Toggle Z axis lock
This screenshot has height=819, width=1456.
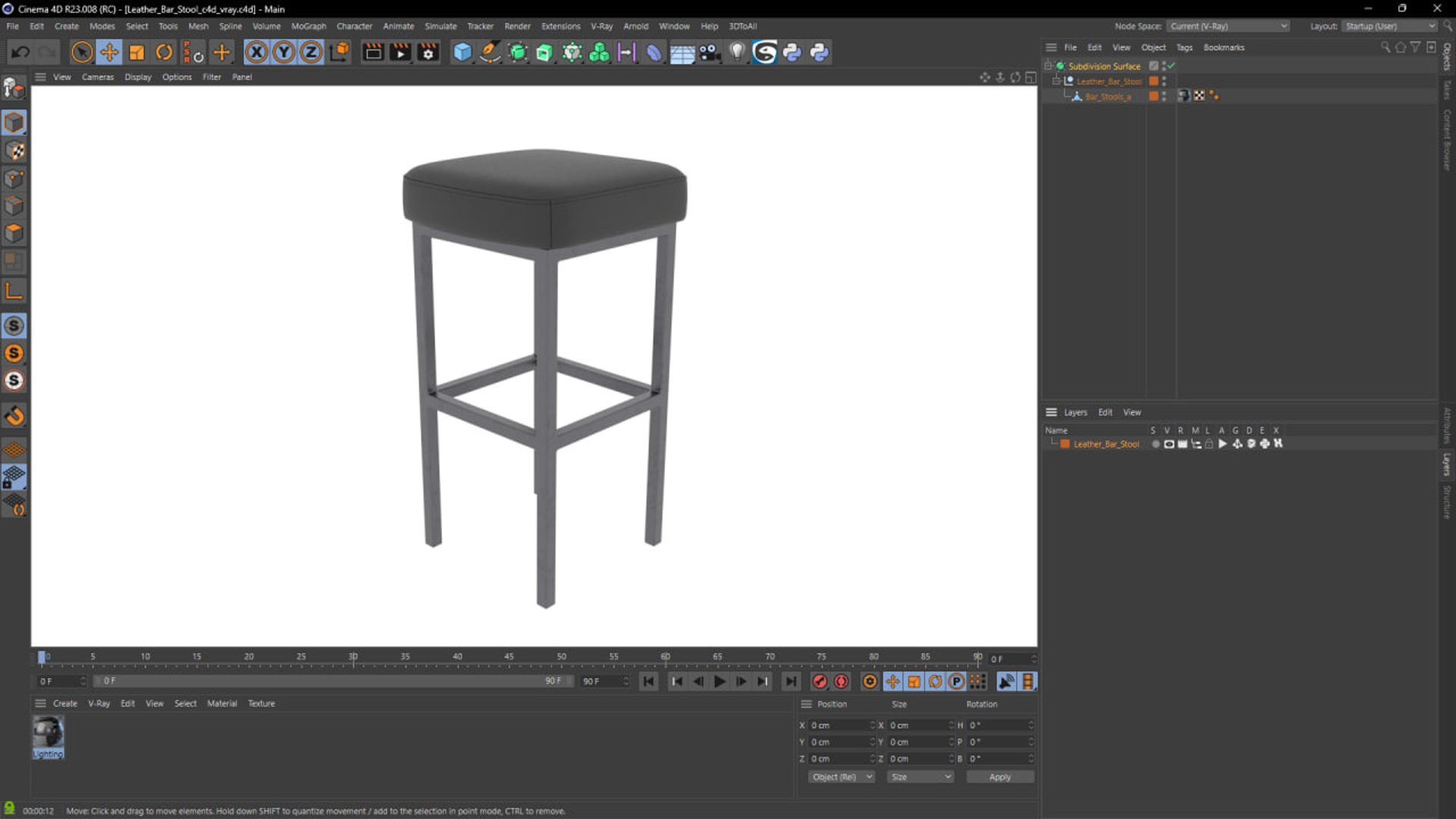pyautogui.click(x=311, y=52)
